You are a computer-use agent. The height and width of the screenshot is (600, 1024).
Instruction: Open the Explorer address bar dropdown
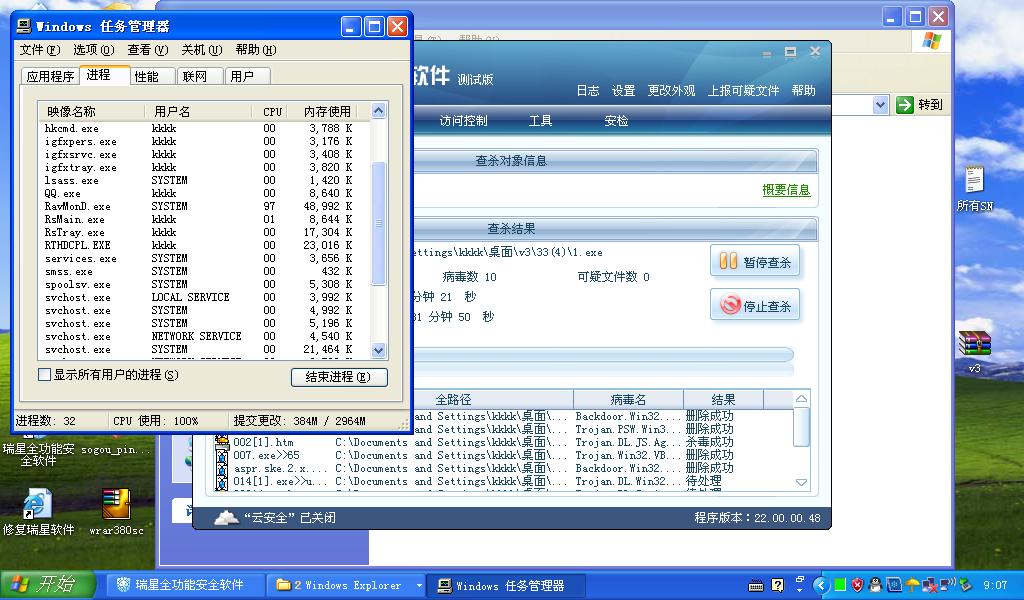880,104
